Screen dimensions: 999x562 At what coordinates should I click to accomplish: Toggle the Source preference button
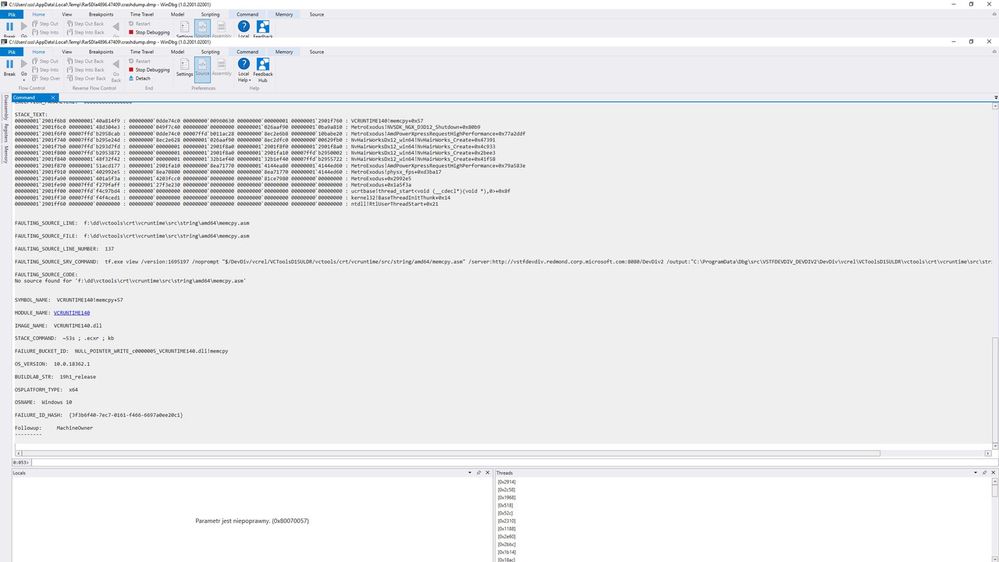[202, 68]
